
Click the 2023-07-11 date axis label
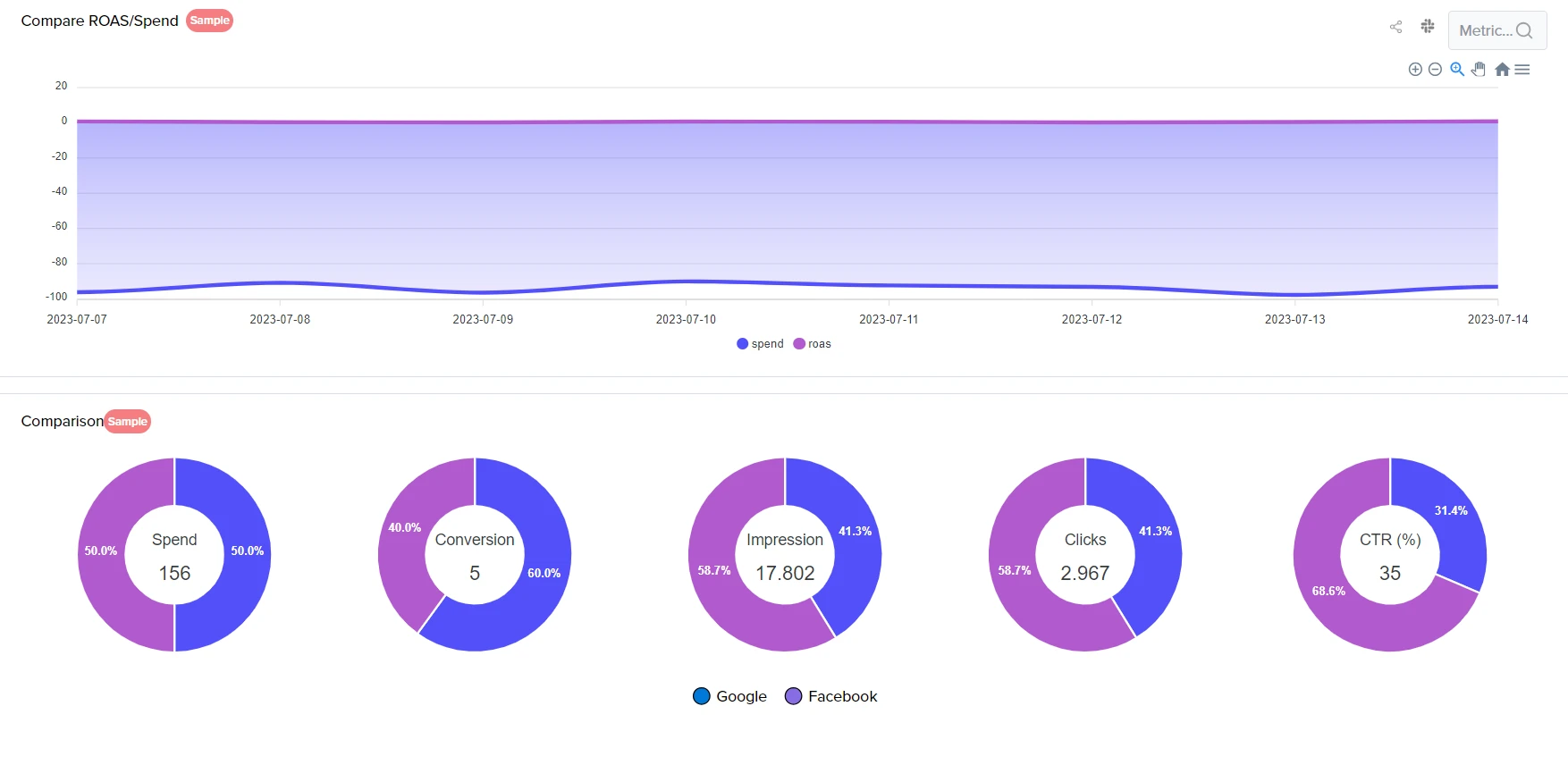tap(889, 319)
